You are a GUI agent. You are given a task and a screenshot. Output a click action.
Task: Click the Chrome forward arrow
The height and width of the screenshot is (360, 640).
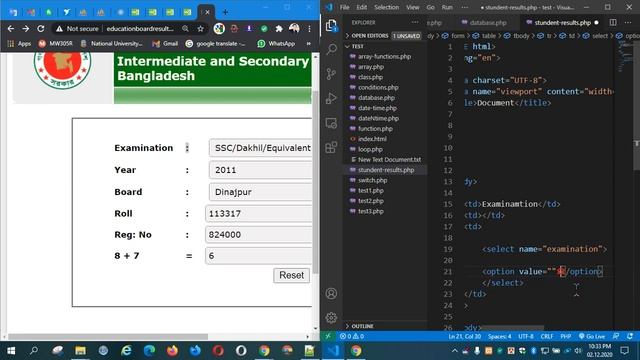pos(26,29)
